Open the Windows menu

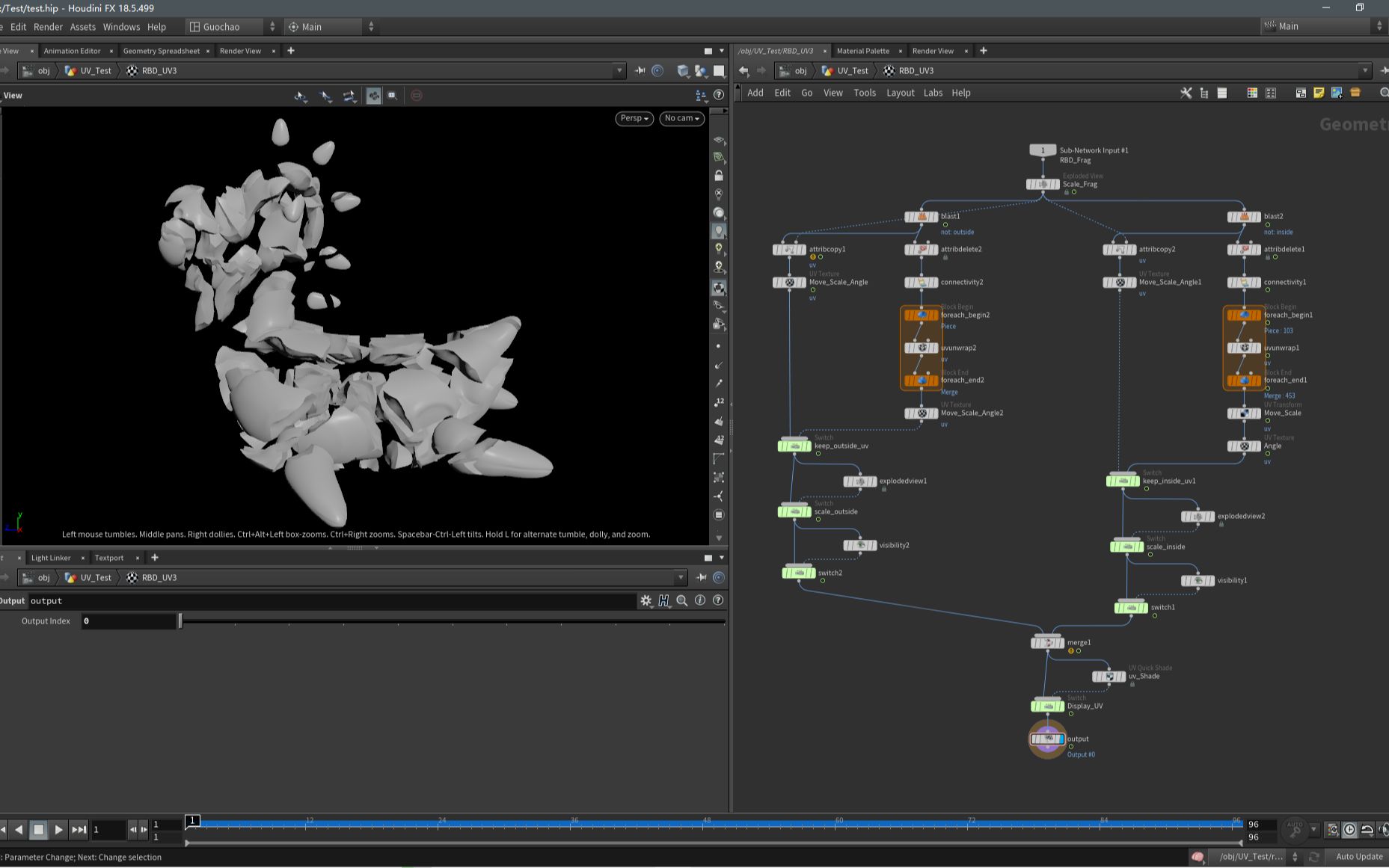click(x=121, y=27)
